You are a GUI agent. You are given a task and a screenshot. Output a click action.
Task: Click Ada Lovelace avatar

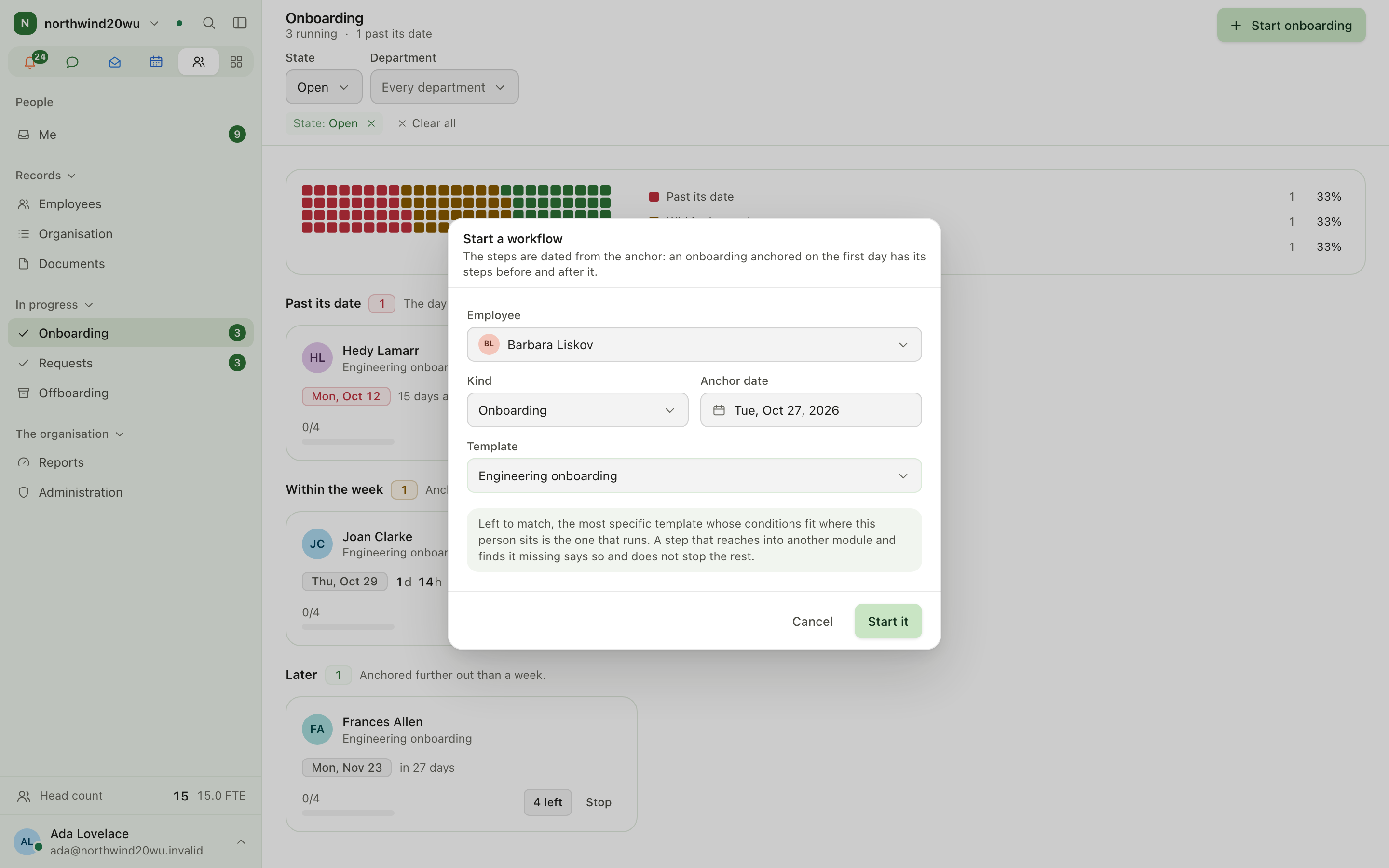coord(27,841)
